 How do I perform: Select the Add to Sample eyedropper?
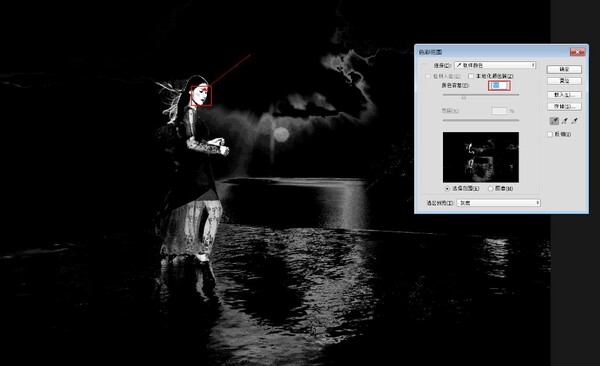(x=564, y=121)
